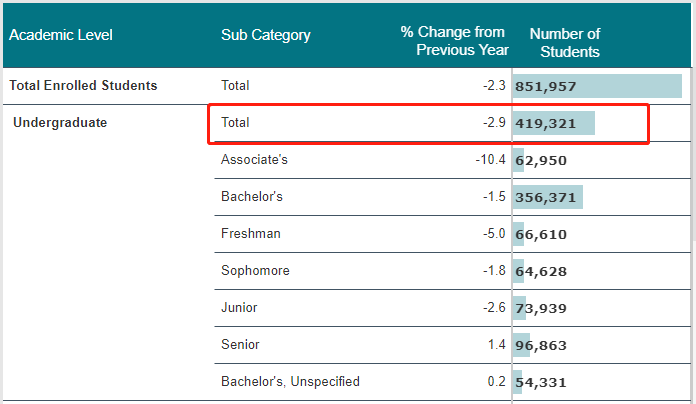Select the Freshman sub category row

pyautogui.click(x=251, y=234)
